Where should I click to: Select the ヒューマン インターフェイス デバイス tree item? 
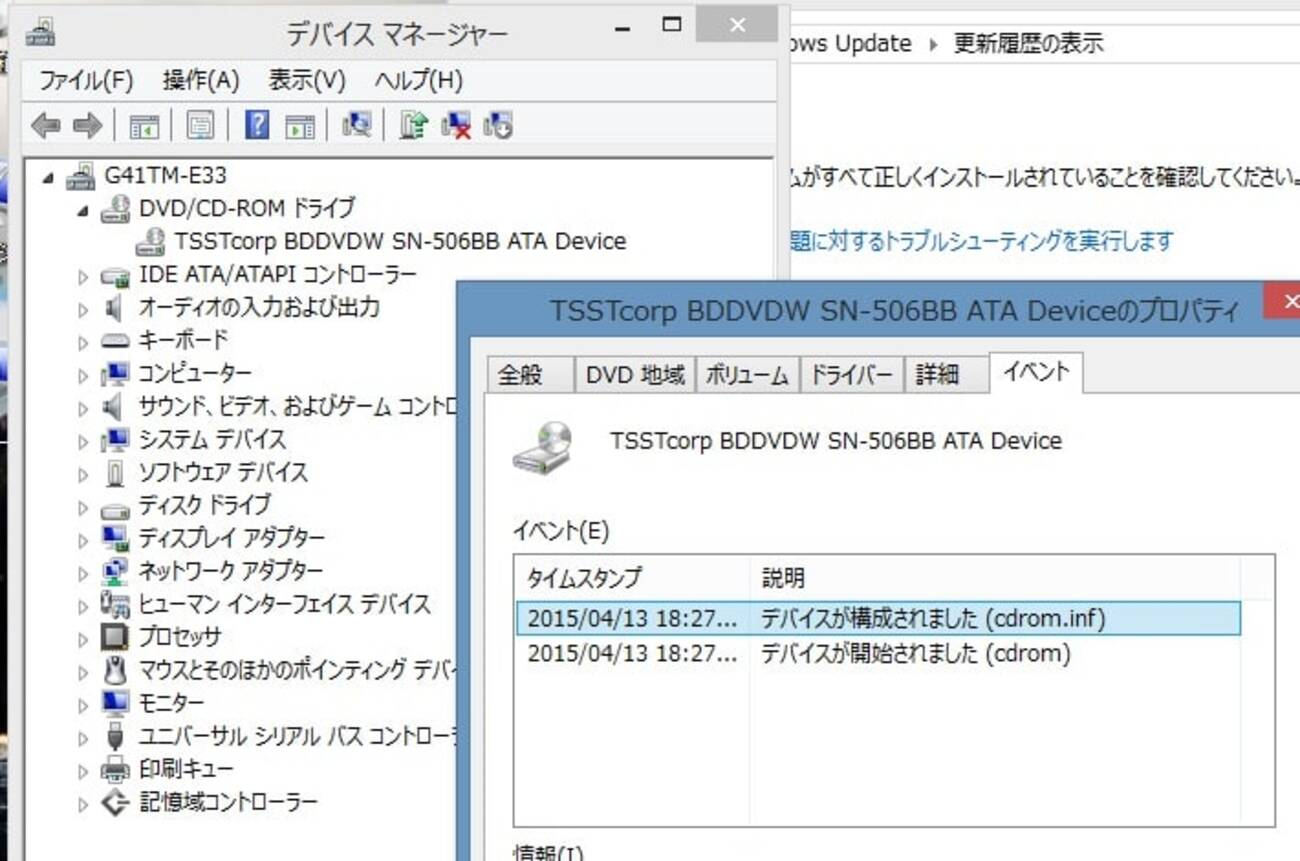point(284,605)
